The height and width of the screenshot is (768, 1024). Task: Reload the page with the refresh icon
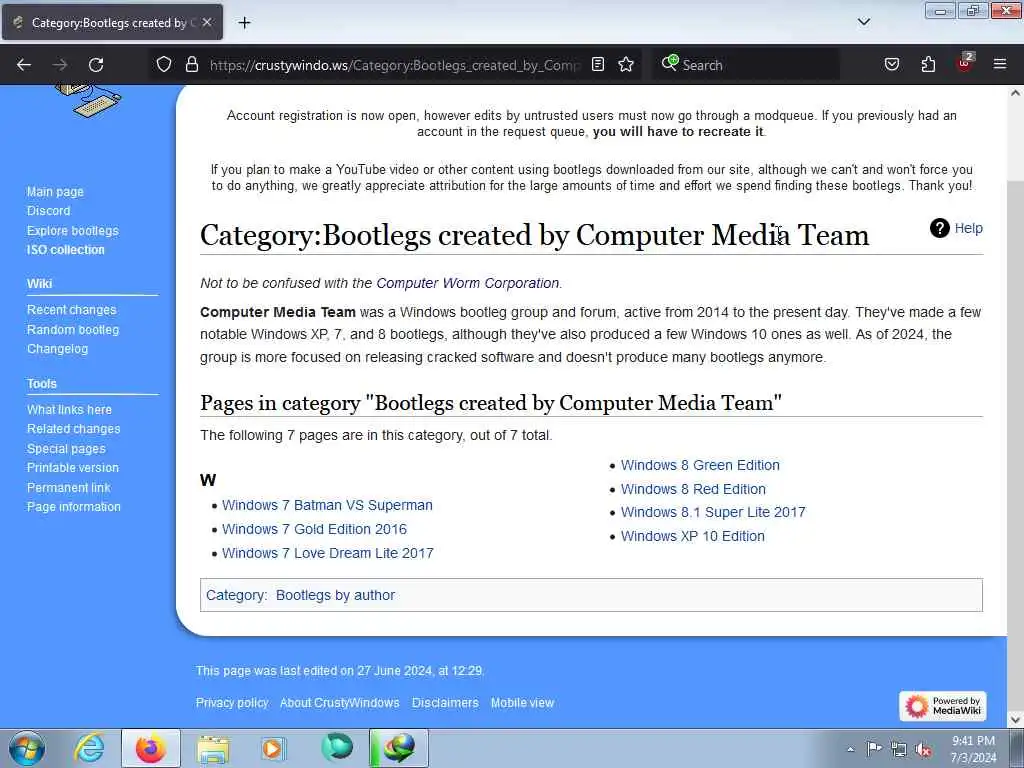tap(96, 65)
